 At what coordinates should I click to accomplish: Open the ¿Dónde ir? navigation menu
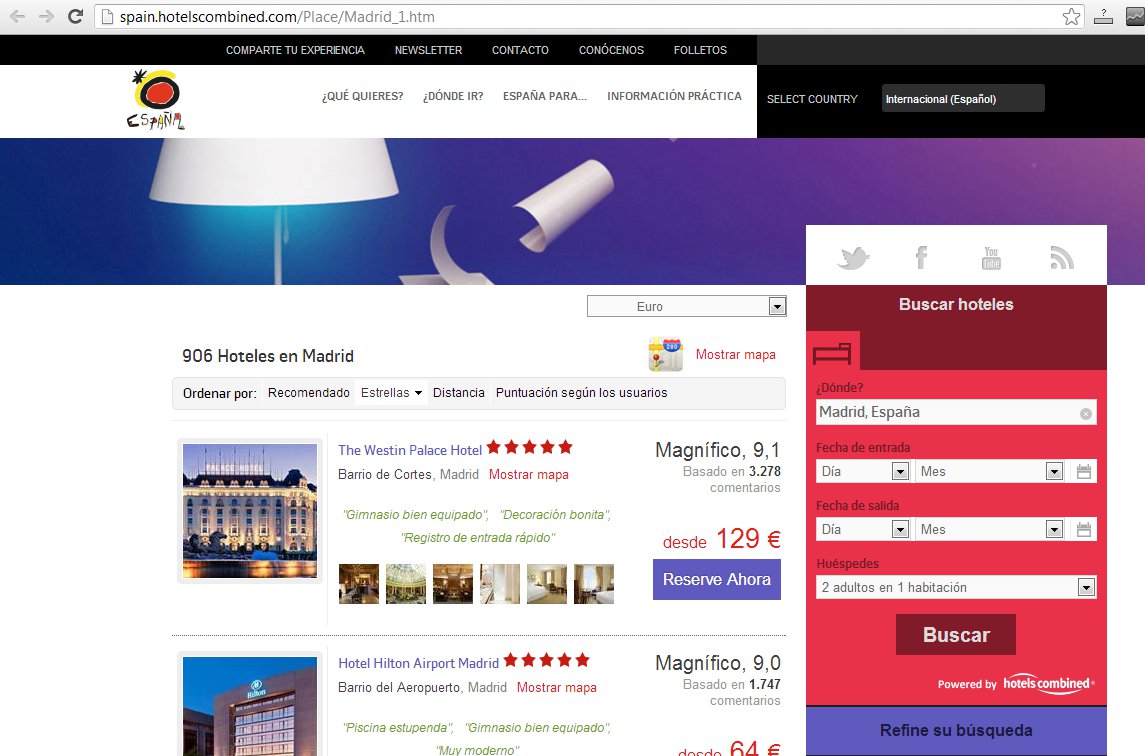(x=453, y=96)
